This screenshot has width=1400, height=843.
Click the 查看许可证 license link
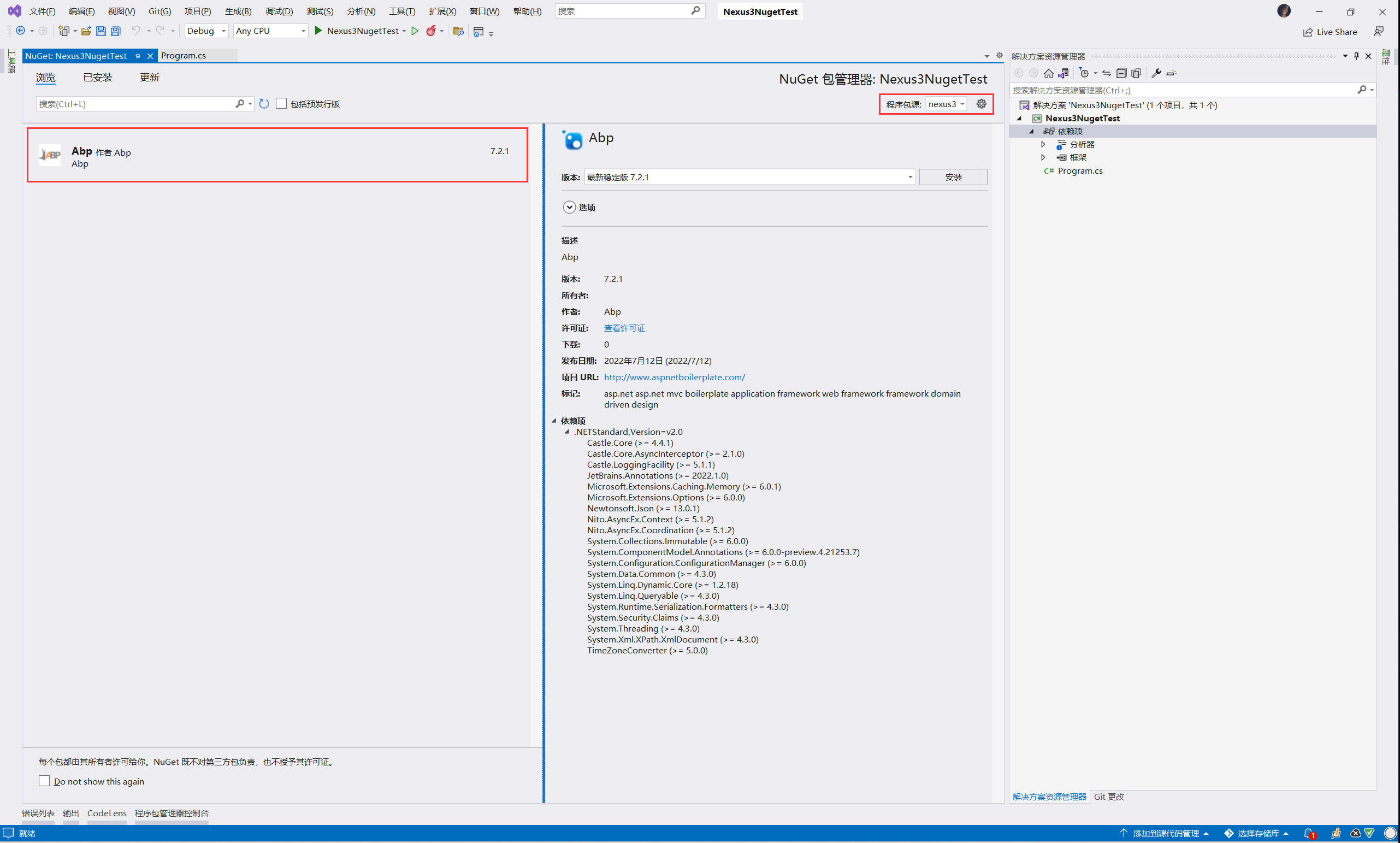coord(624,328)
